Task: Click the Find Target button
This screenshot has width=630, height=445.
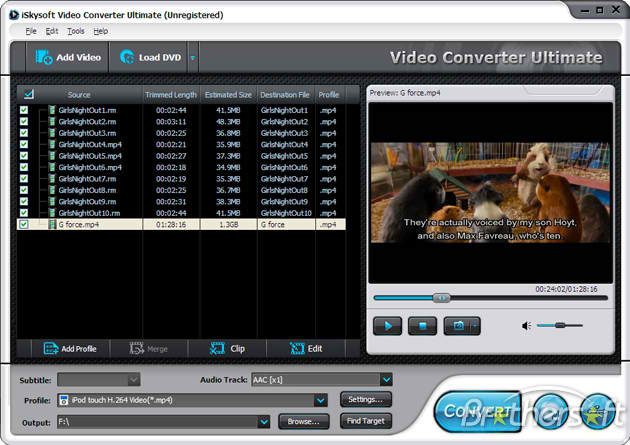Action: click(x=366, y=421)
